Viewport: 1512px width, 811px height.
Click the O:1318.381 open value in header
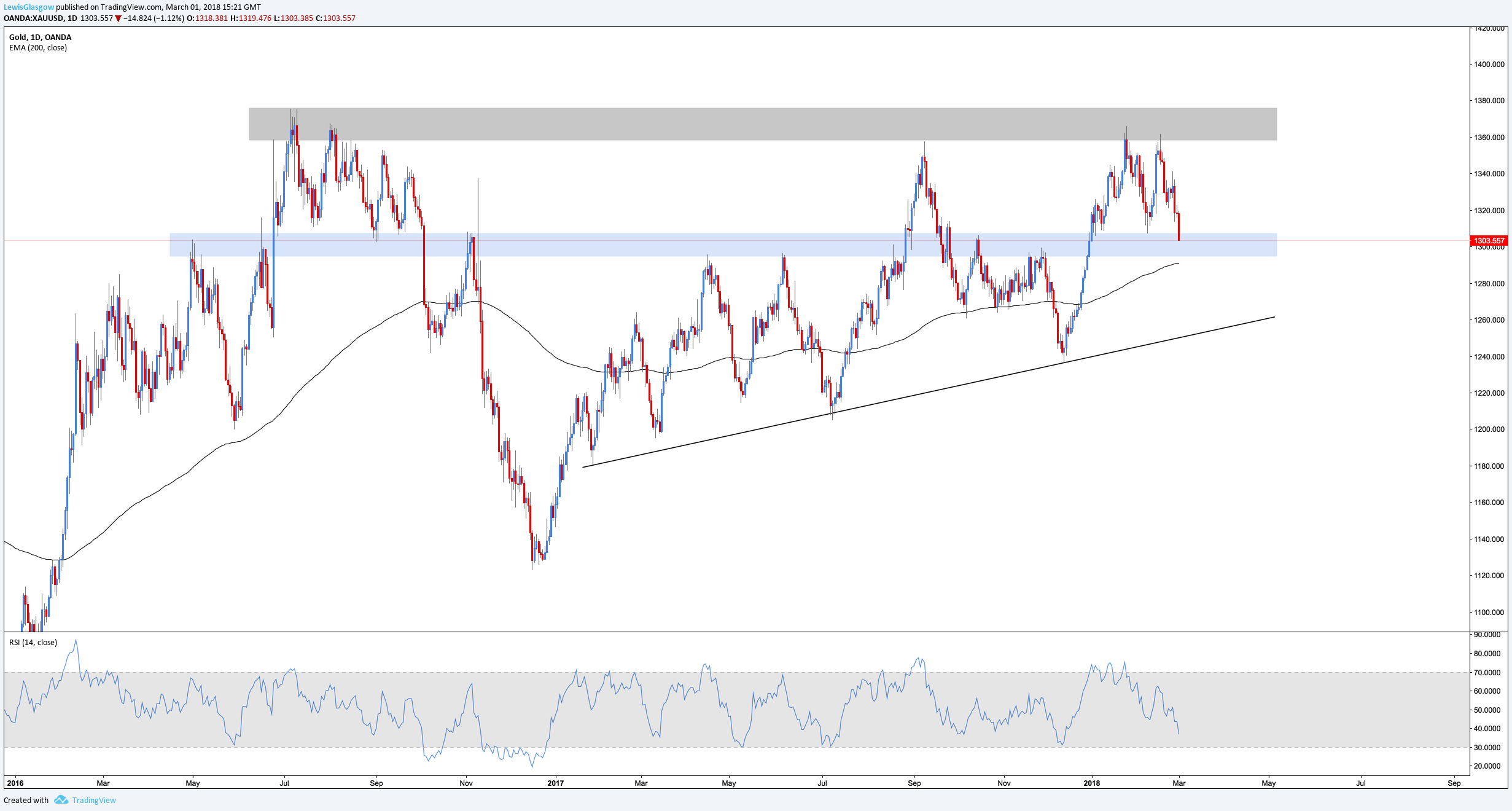click(x=207, y=18)
